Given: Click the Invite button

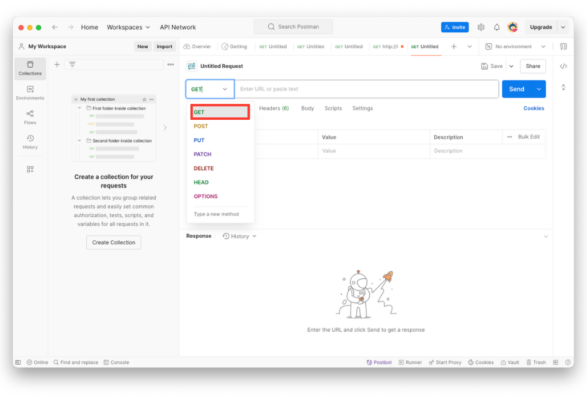Looking at the screenshot, I should pos(455,27).
